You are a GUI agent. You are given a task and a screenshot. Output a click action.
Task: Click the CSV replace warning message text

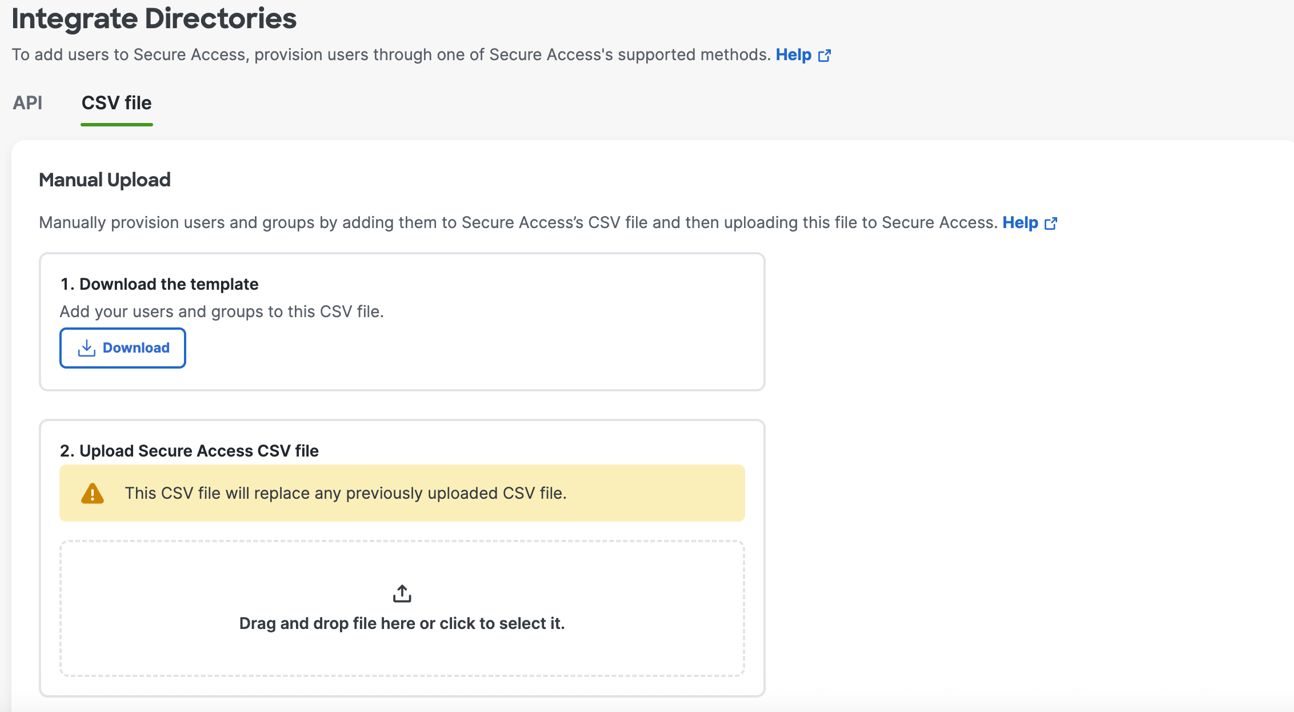point(346,493)
